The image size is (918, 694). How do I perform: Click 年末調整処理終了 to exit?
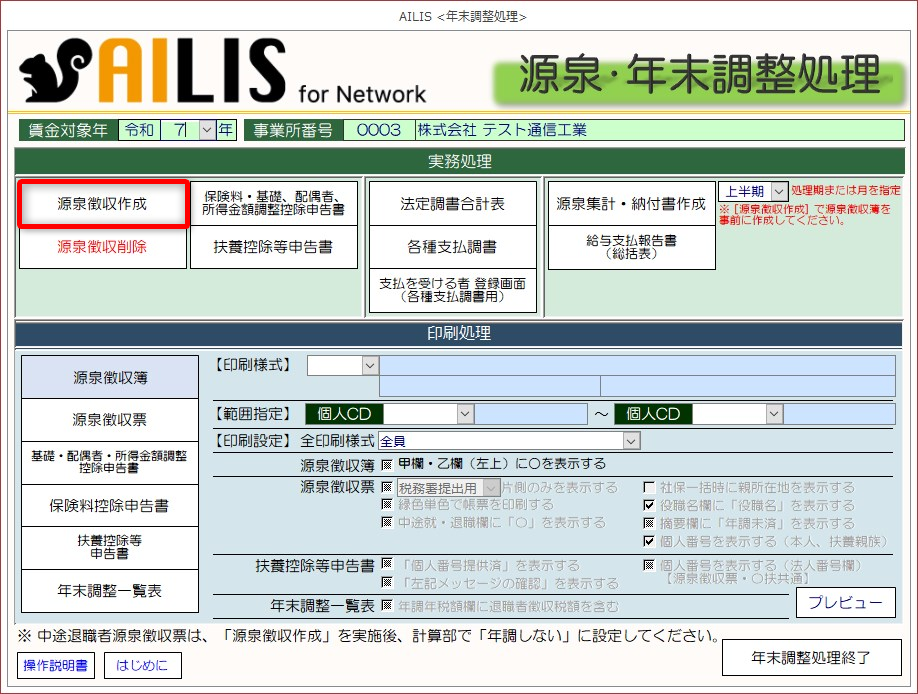(x=811, y=658)
